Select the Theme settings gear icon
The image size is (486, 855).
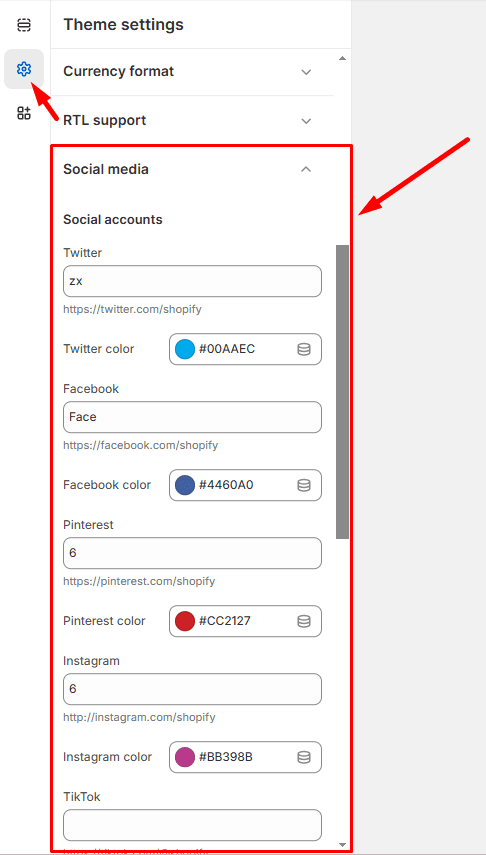tap(24, 69)
